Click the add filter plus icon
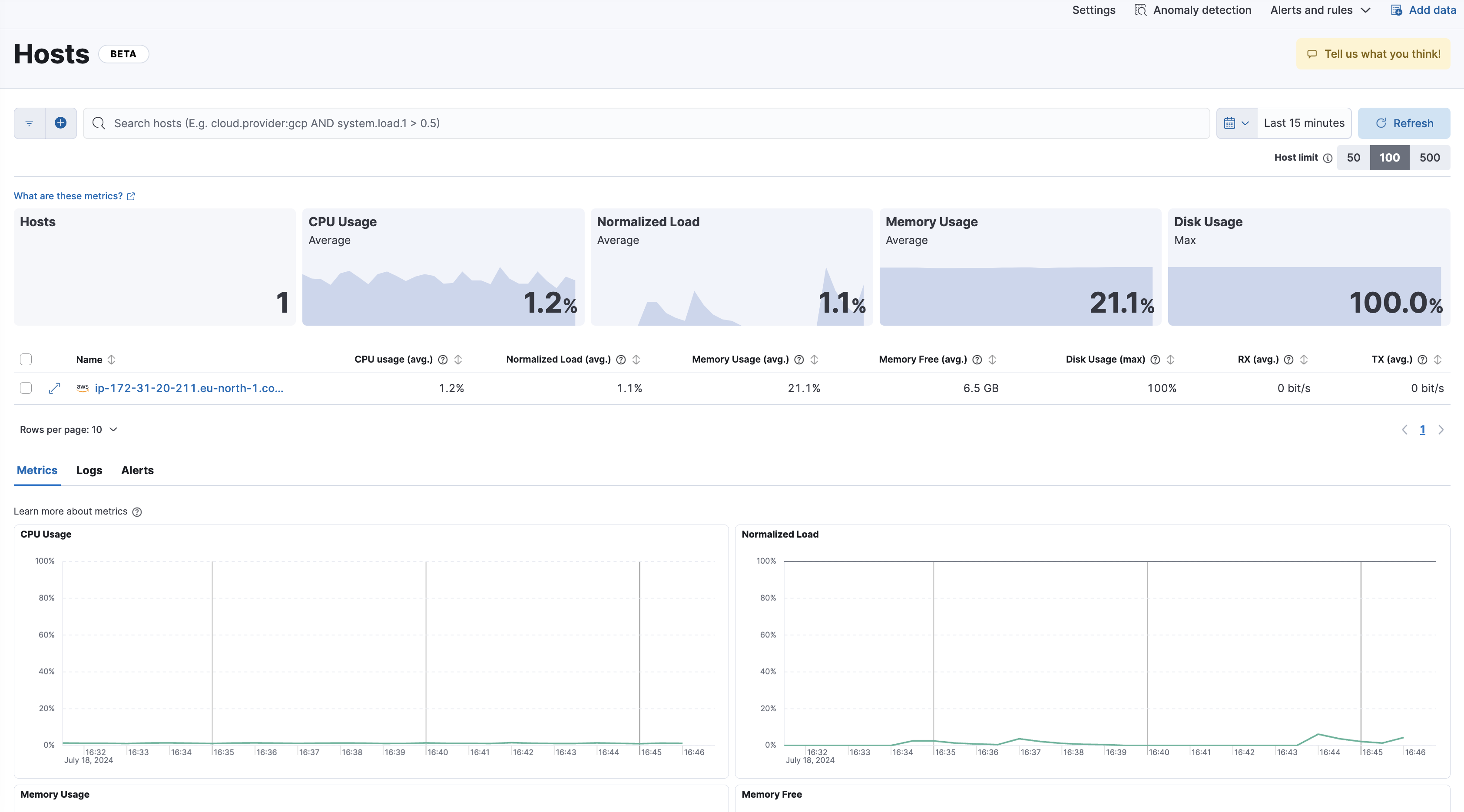The image size is (1464, 812). pyautogui.click(x=61, y=123)
